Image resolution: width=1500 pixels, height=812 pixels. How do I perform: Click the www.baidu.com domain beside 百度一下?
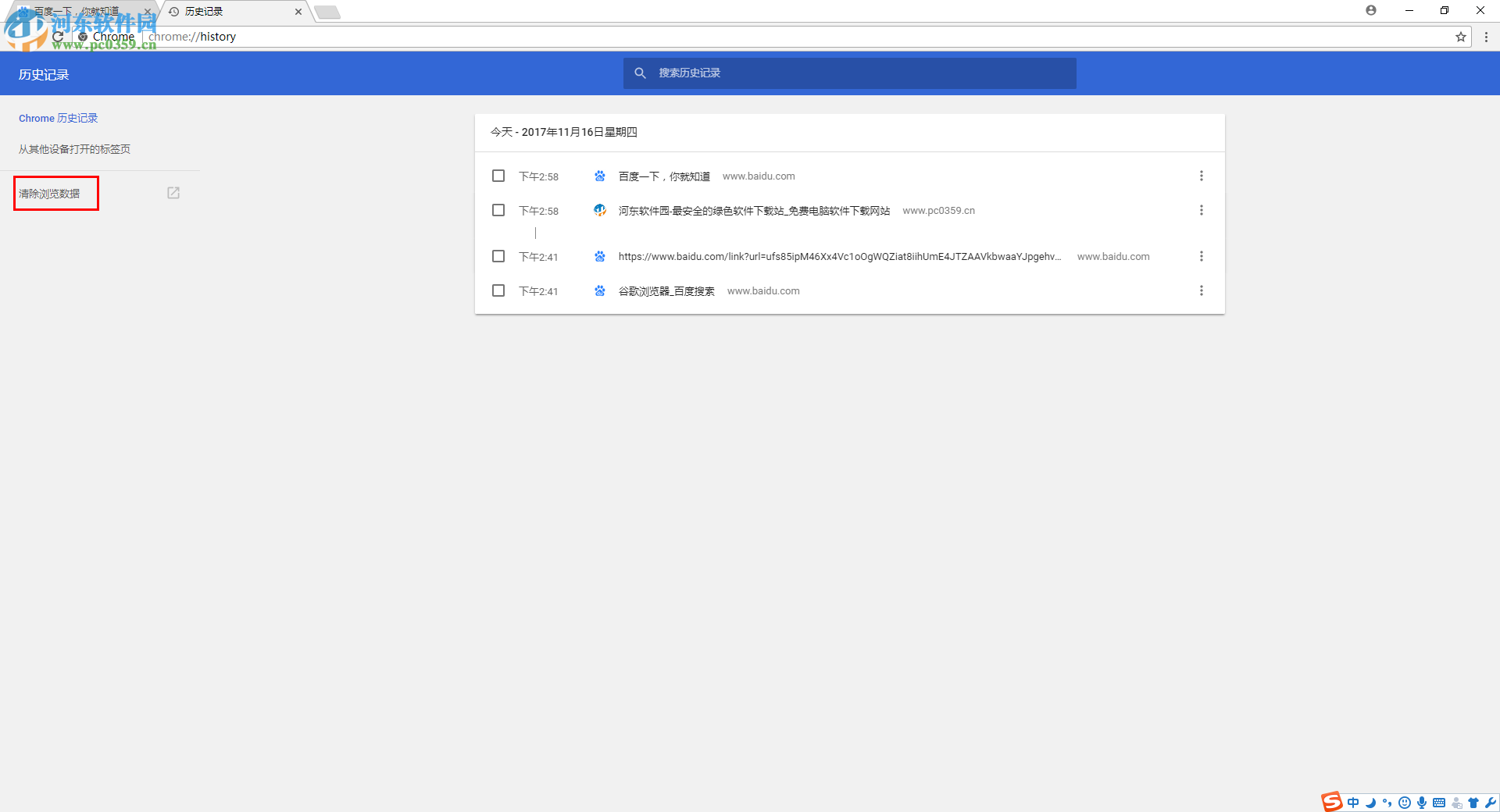759,176
